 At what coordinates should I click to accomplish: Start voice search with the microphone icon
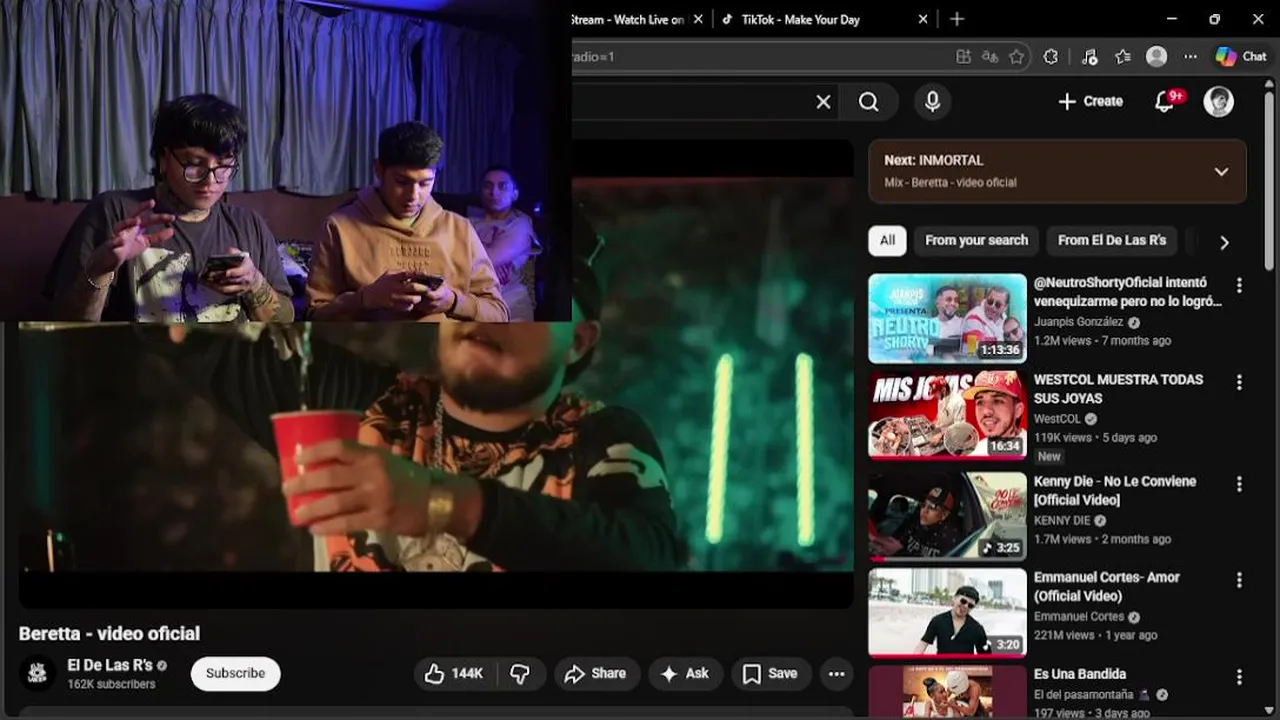coord(932,102)
